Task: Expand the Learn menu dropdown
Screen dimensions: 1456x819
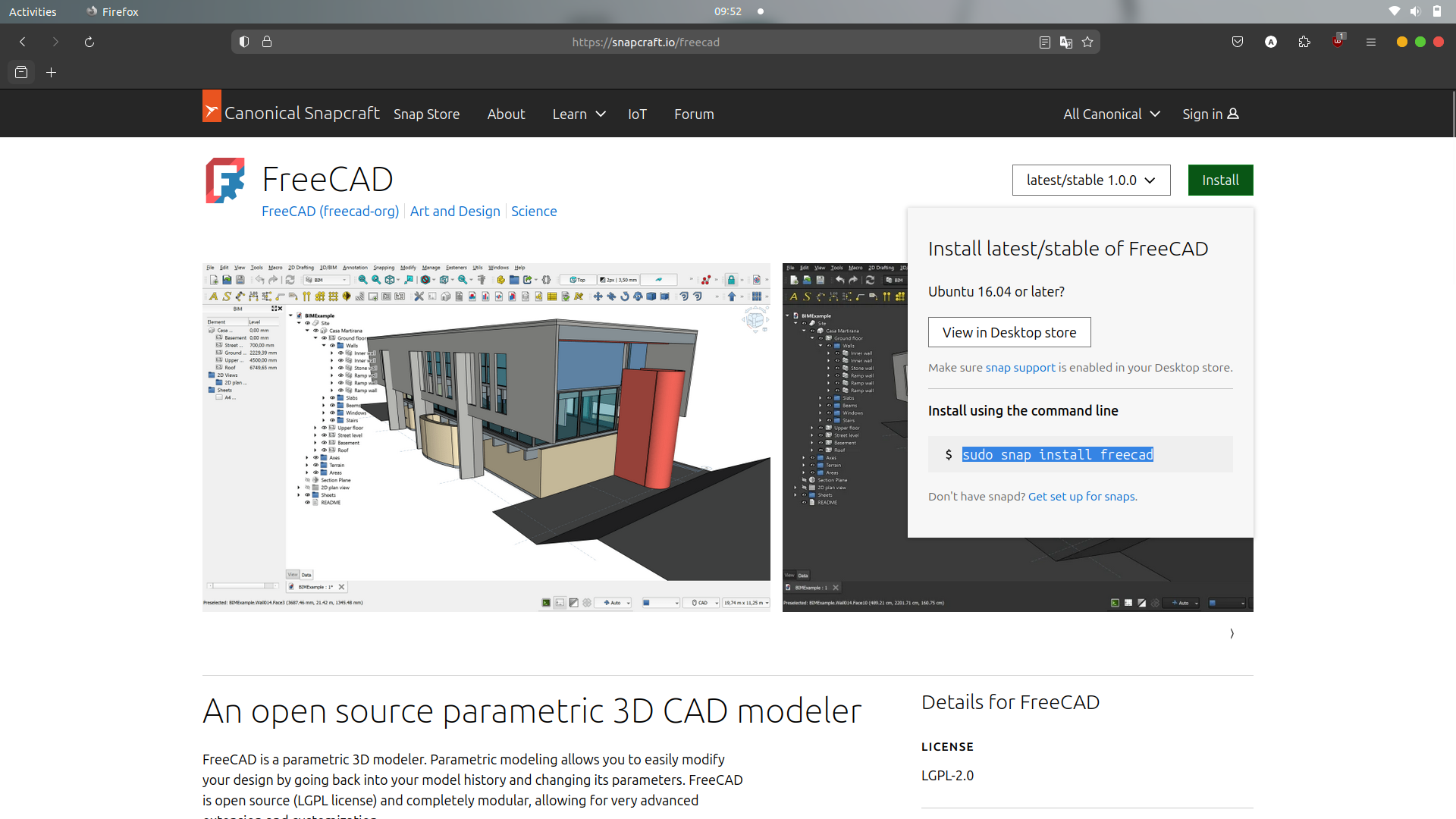Action: click(579, 114)
